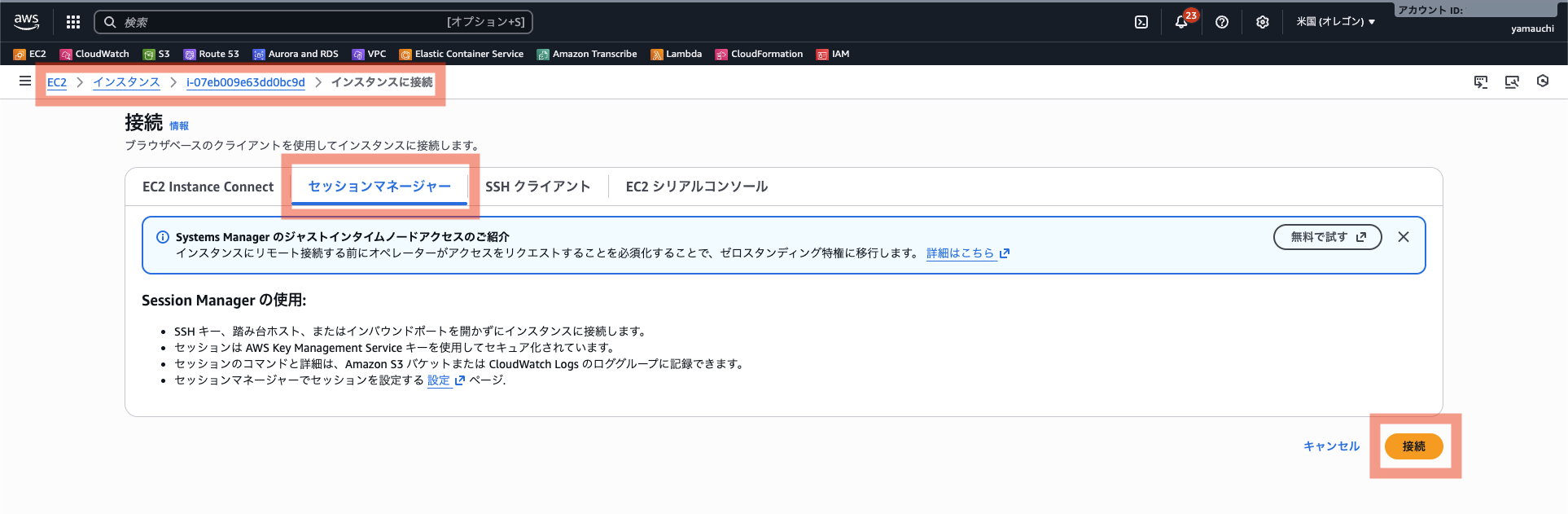Viewport: 1568px width, 514px height.
Task: Open instance i-07eb009e63dd0bc9d breadcrumb
Action: click(246, 82)
